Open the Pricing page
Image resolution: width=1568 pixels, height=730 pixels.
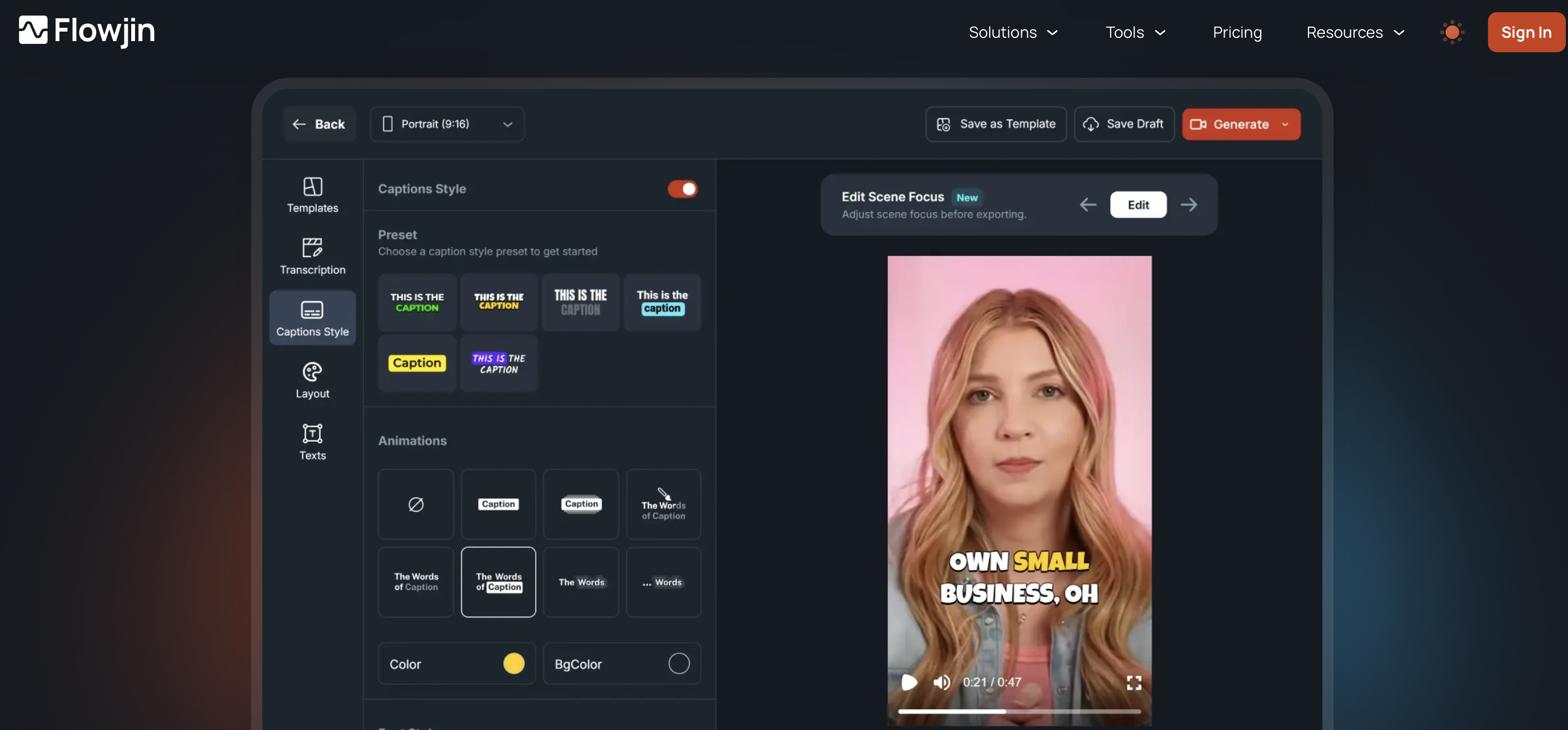pos(1237,32)
